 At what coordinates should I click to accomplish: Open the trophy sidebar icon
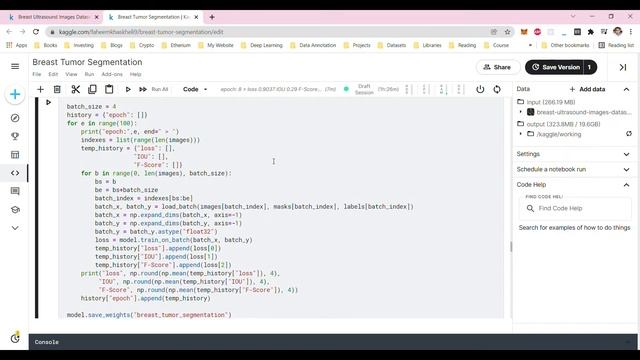point(15,136)
